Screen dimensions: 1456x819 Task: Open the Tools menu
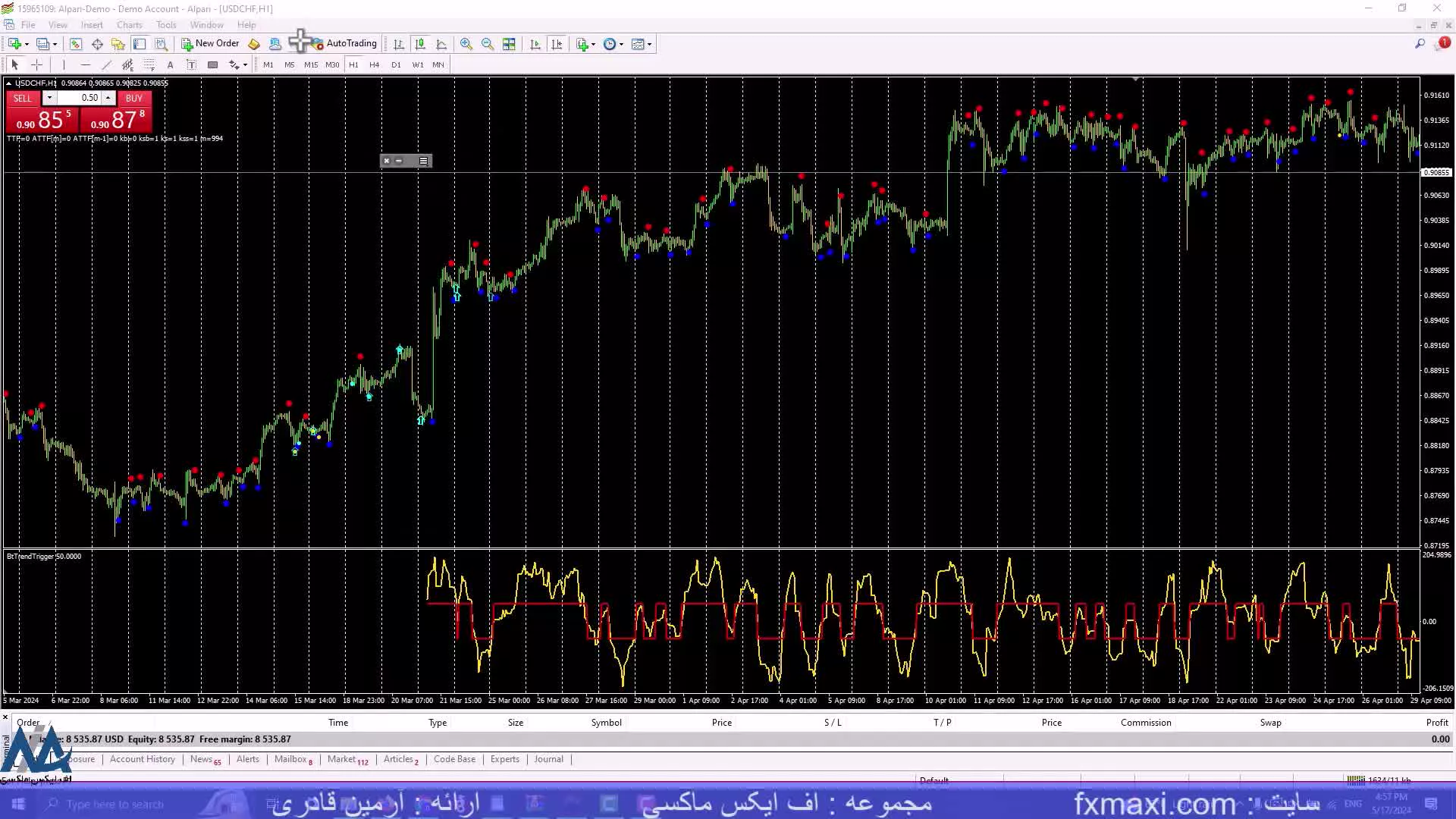click(x=165, y=24)
